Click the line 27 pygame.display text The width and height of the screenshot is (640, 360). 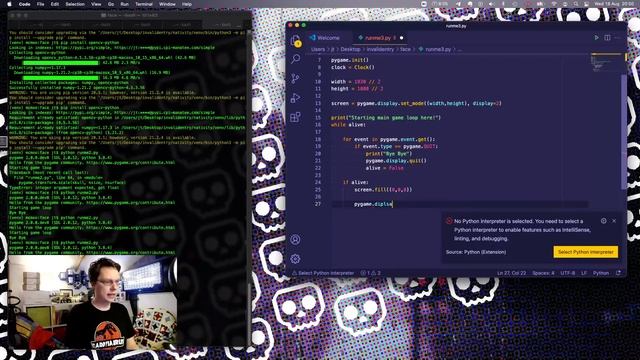coord(373,204)
